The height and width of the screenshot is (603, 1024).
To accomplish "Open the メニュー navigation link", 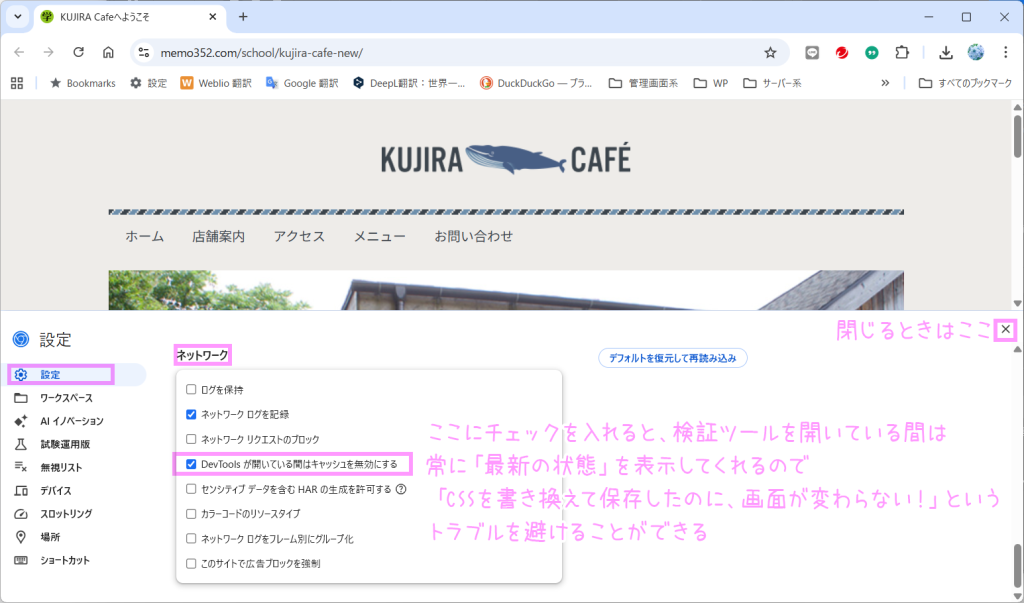I will click(379, 237).
